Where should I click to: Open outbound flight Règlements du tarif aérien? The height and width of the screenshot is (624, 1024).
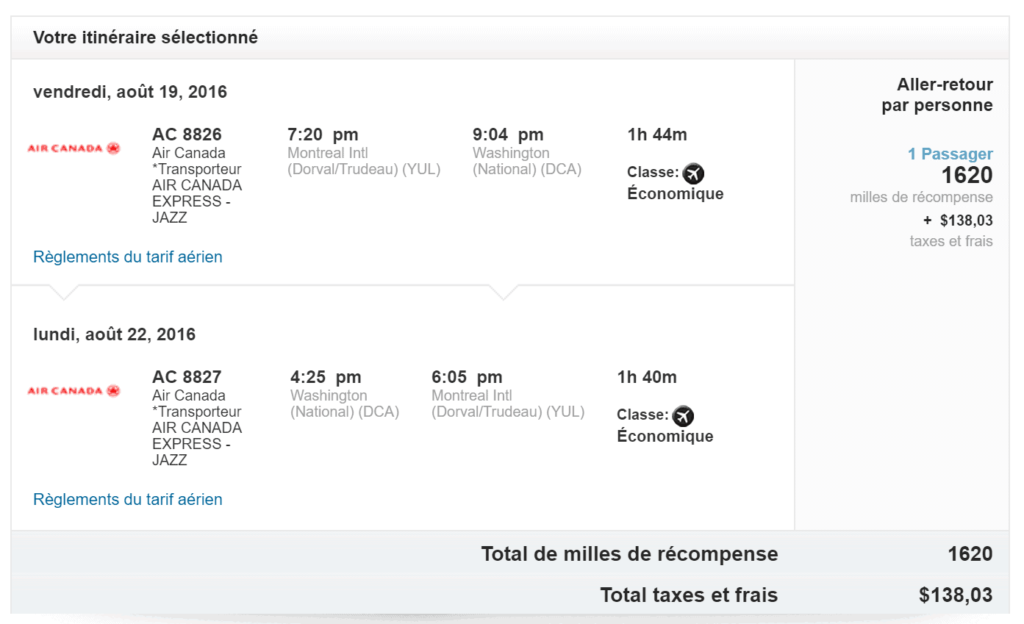128,257
